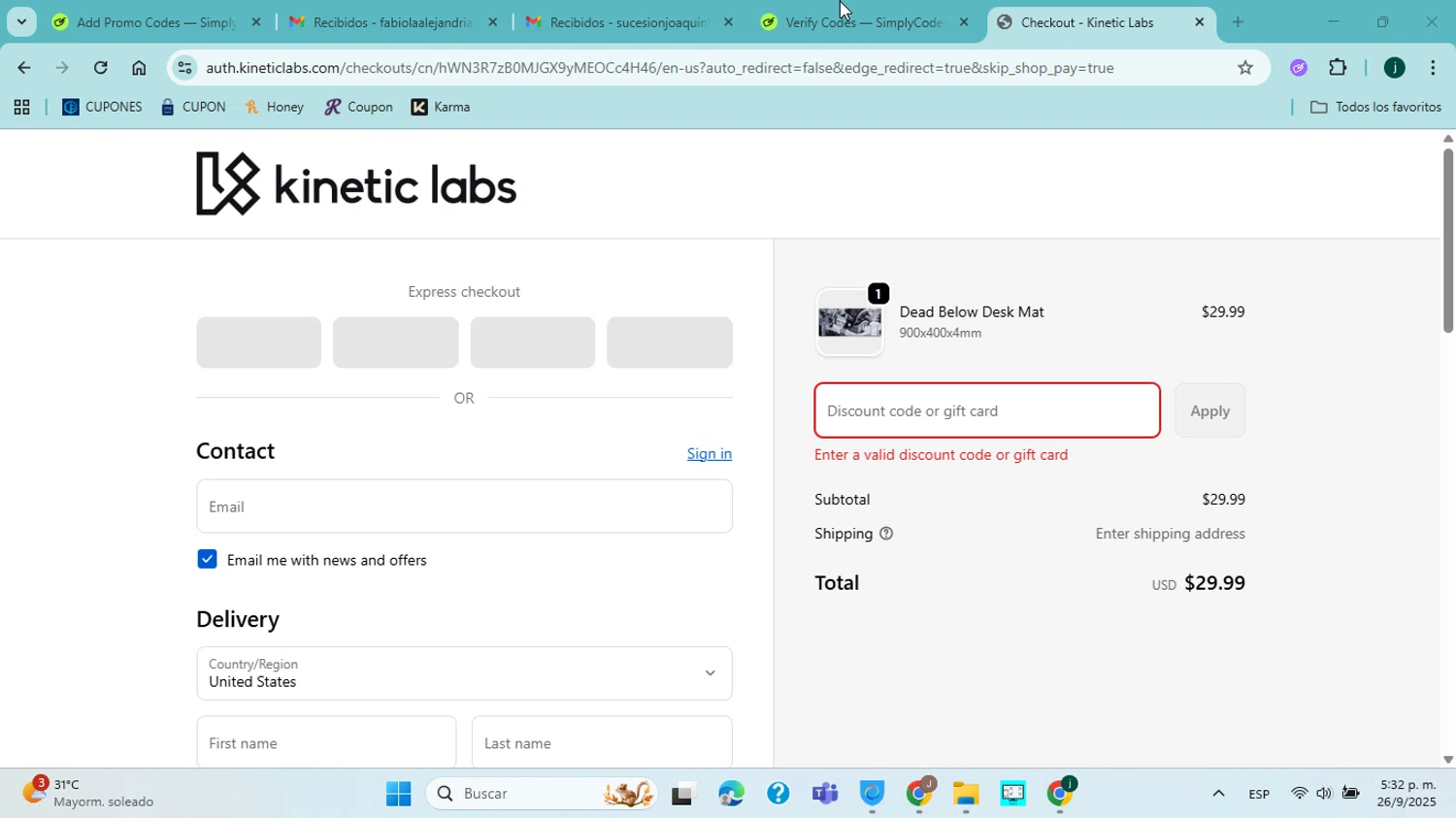1456x818 pixels.
Task: Click the address bar URL
Action: pyautogui.click(x=660, y=68)
